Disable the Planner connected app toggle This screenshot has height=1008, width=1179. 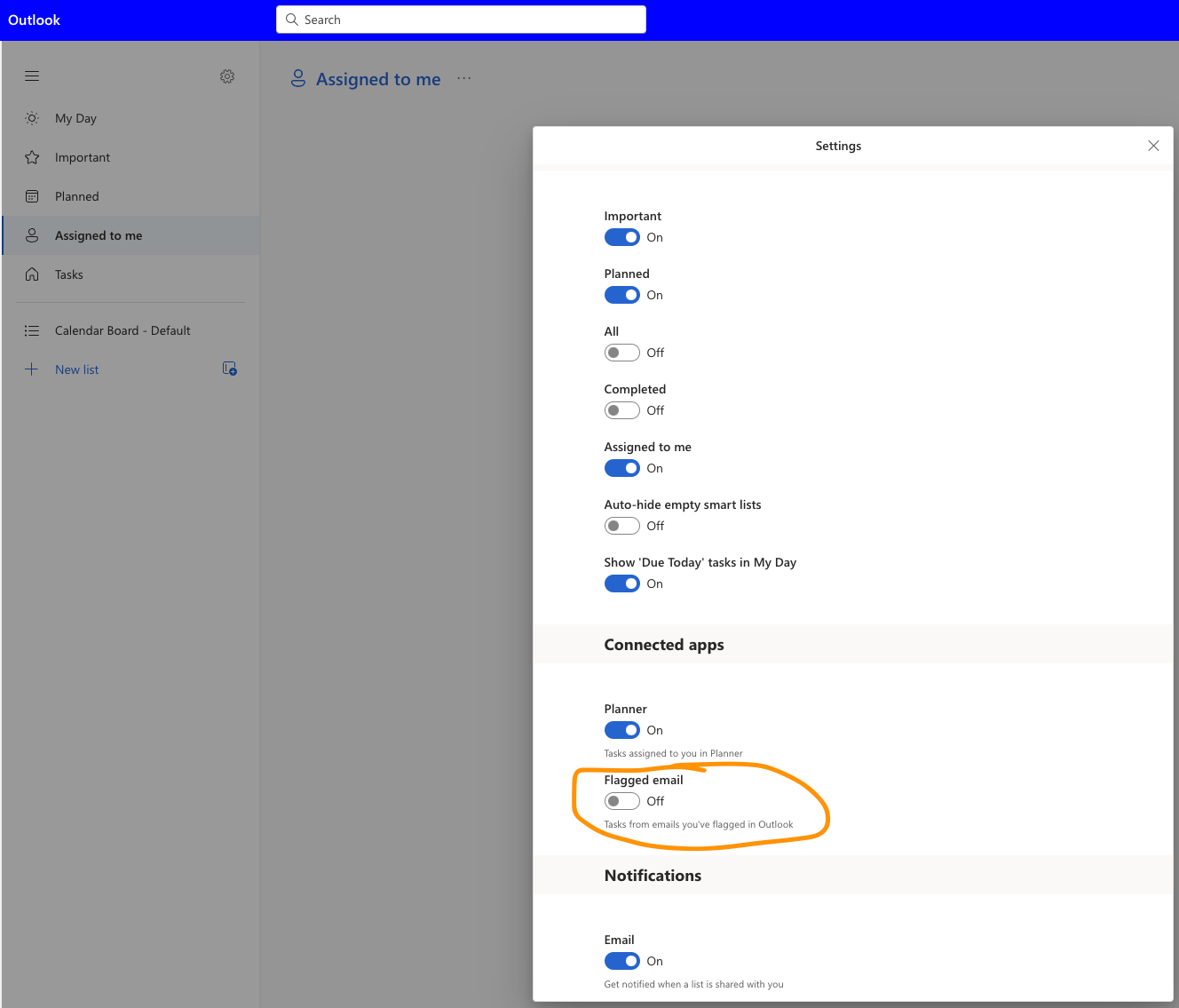pos(621,729)
